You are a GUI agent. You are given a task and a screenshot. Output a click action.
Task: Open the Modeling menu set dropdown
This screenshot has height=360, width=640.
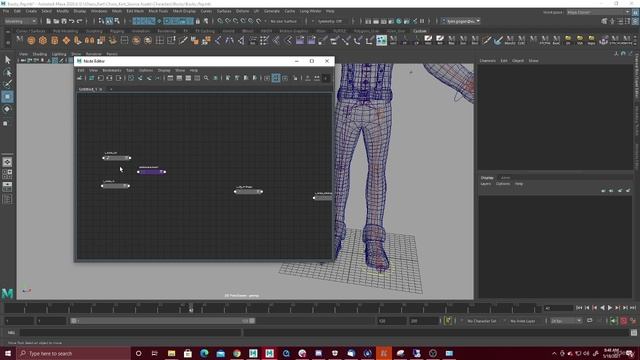tap(21, 21)
